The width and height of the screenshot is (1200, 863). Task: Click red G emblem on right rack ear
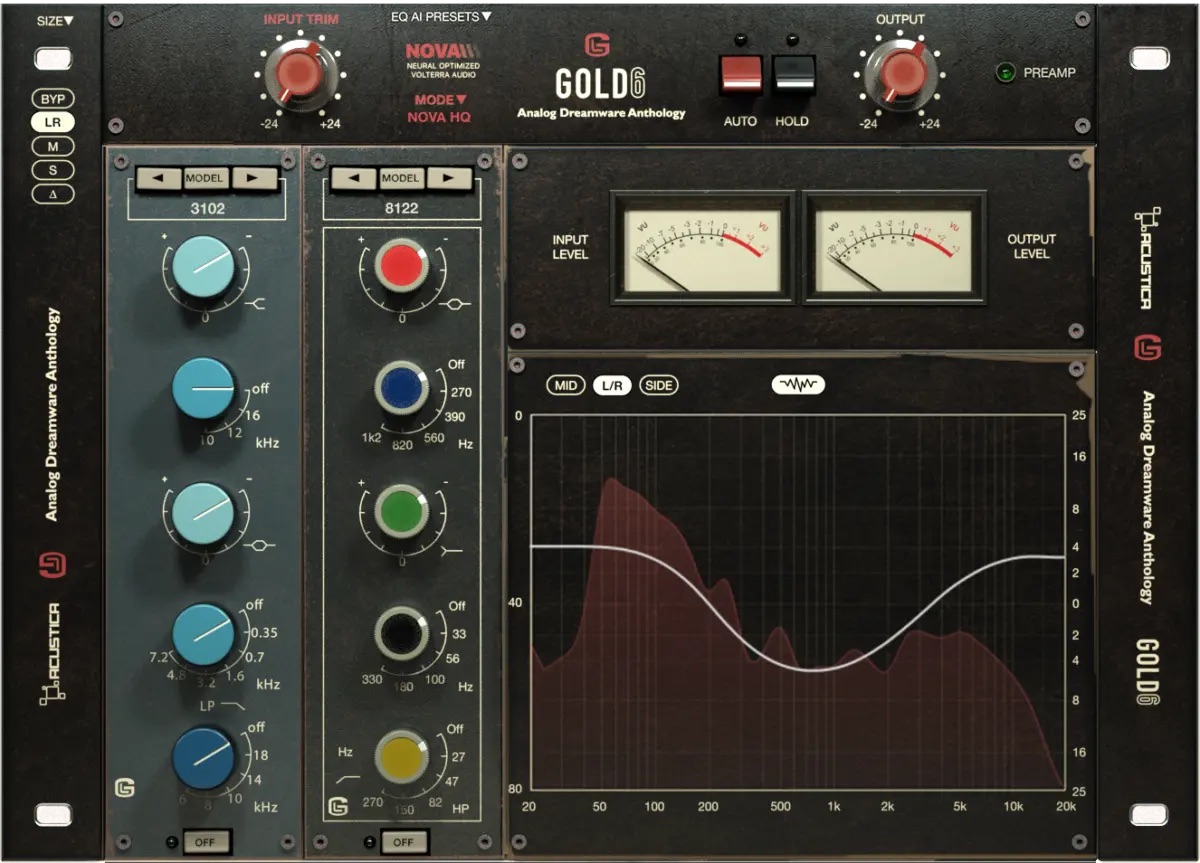(1147, 348)
